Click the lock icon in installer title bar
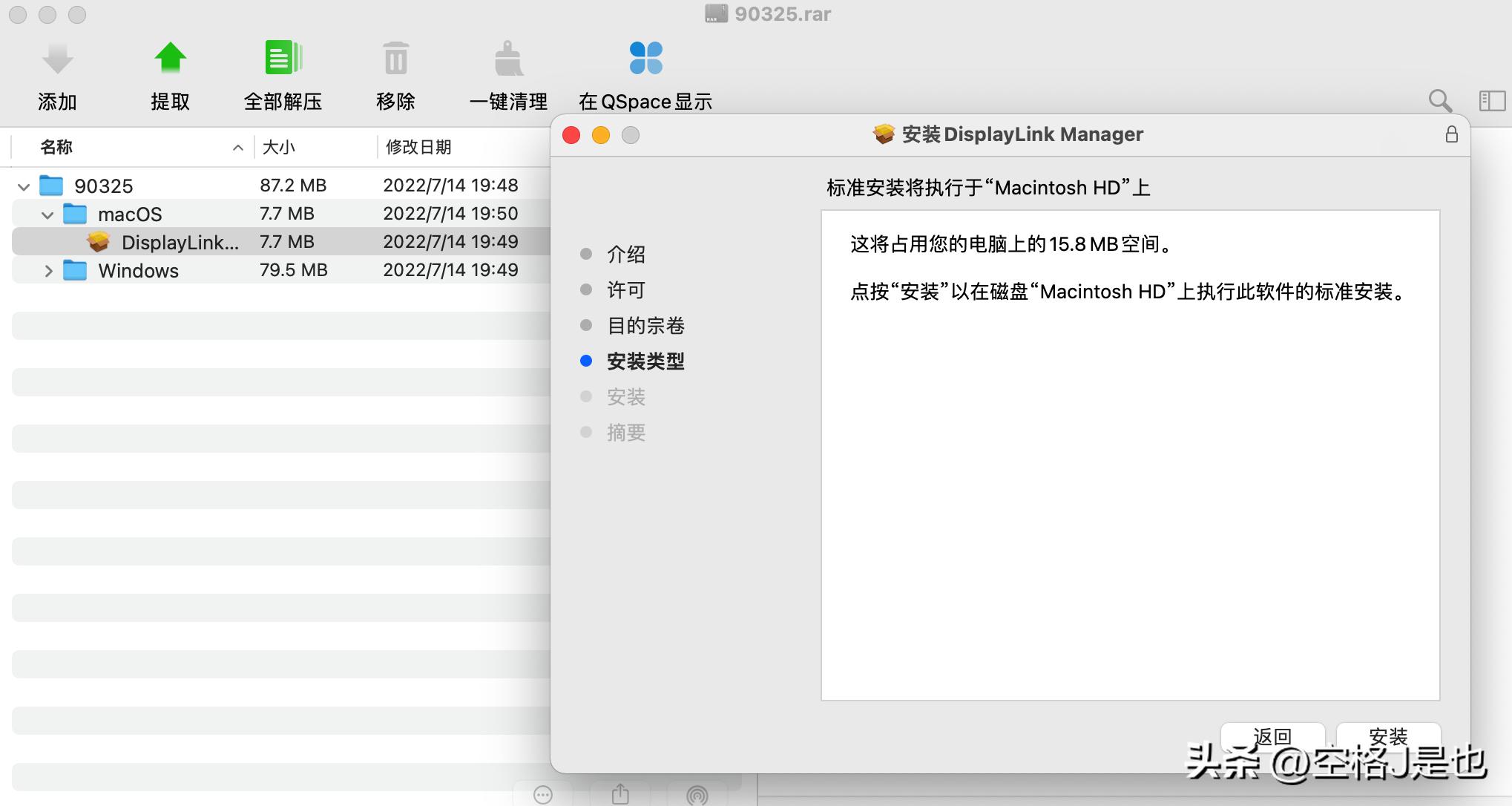Screen dimensions: 1512x806 point(1451,134)
